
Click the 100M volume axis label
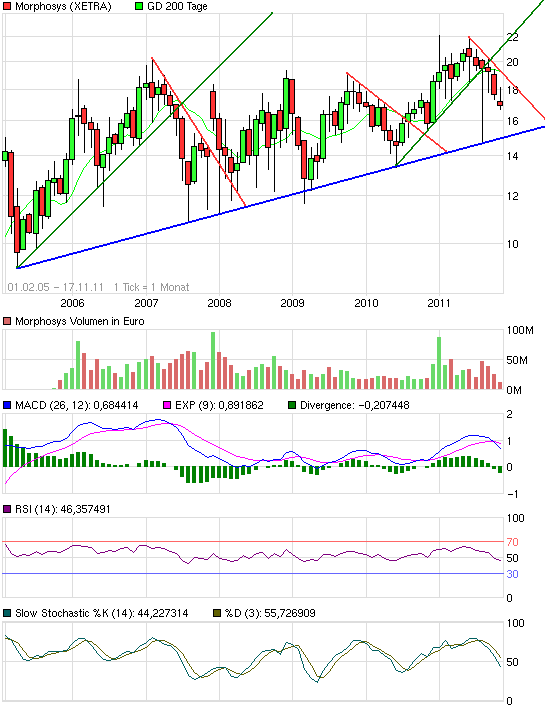tap(520, 330)
